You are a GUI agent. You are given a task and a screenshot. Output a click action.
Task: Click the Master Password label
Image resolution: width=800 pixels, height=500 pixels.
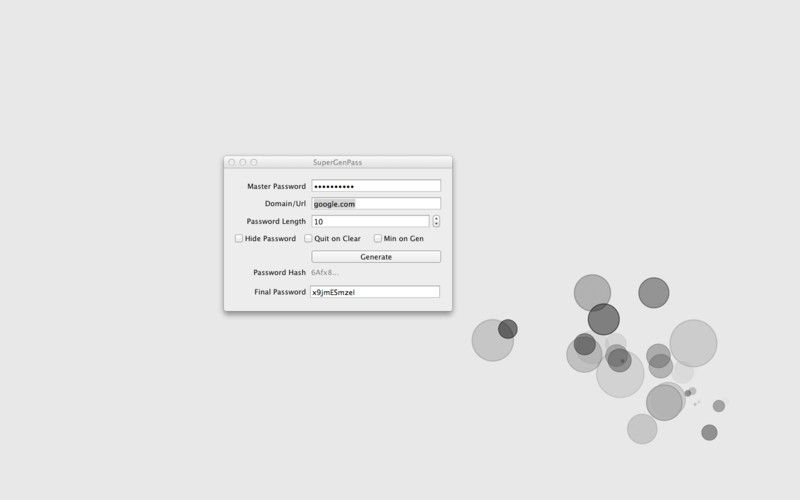coord(277,186)
